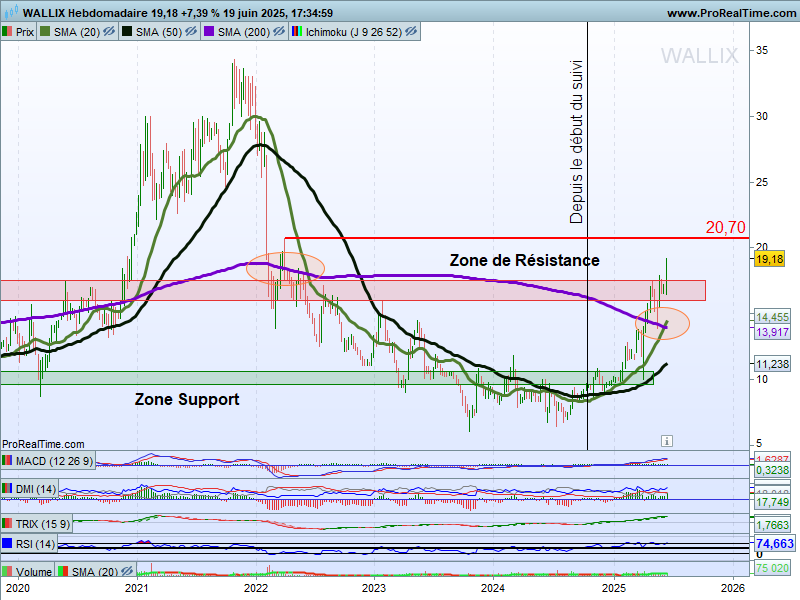Select the green support zone rectangle

327,378
